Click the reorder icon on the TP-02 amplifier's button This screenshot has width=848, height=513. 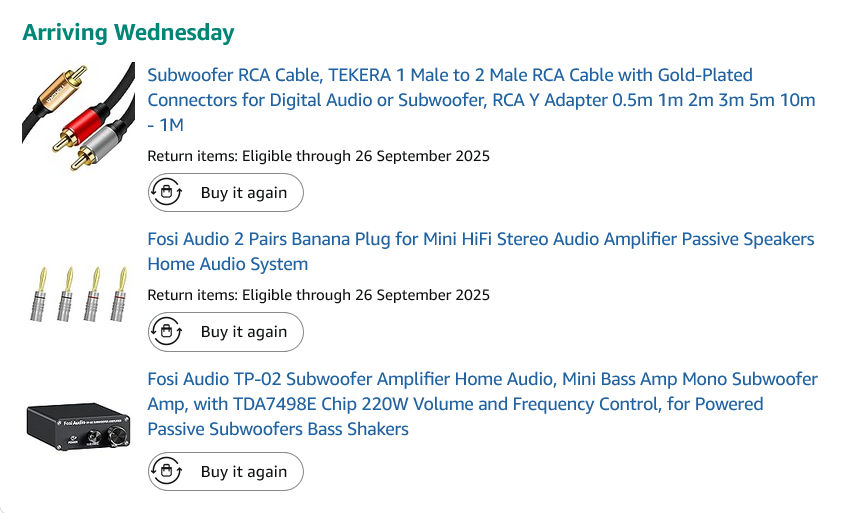(166, 471)
